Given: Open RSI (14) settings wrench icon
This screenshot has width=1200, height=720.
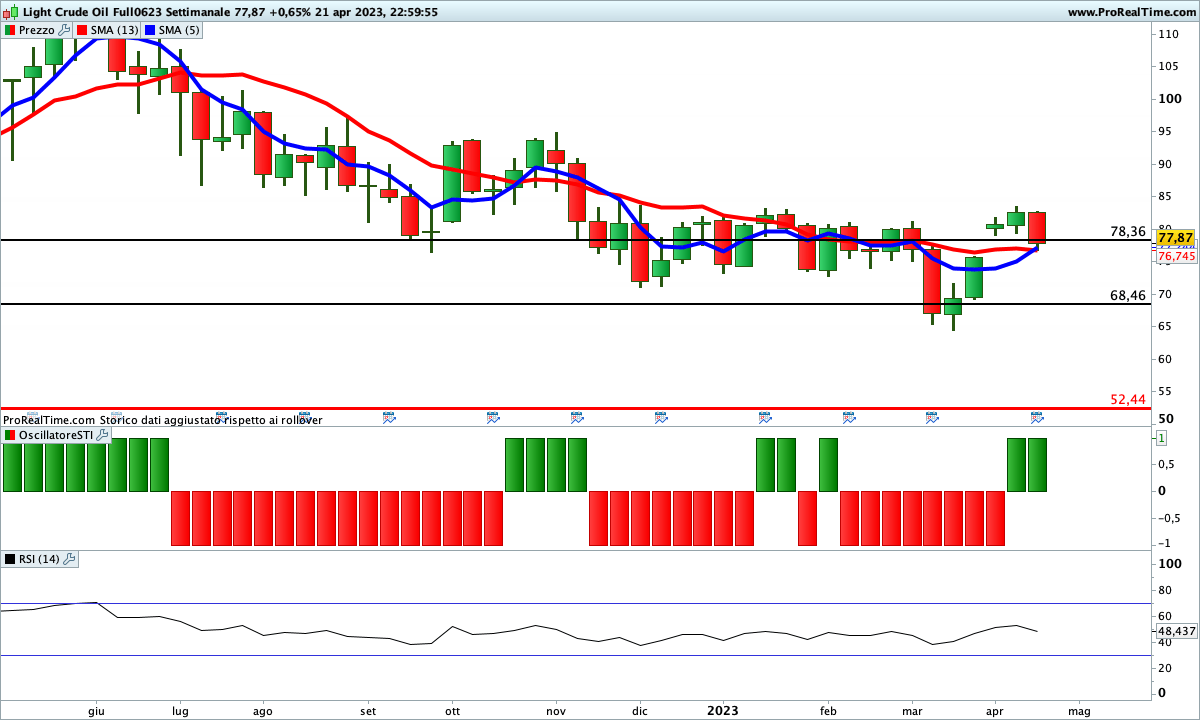Looking at the screenshot, I should (x=69, y=559).
